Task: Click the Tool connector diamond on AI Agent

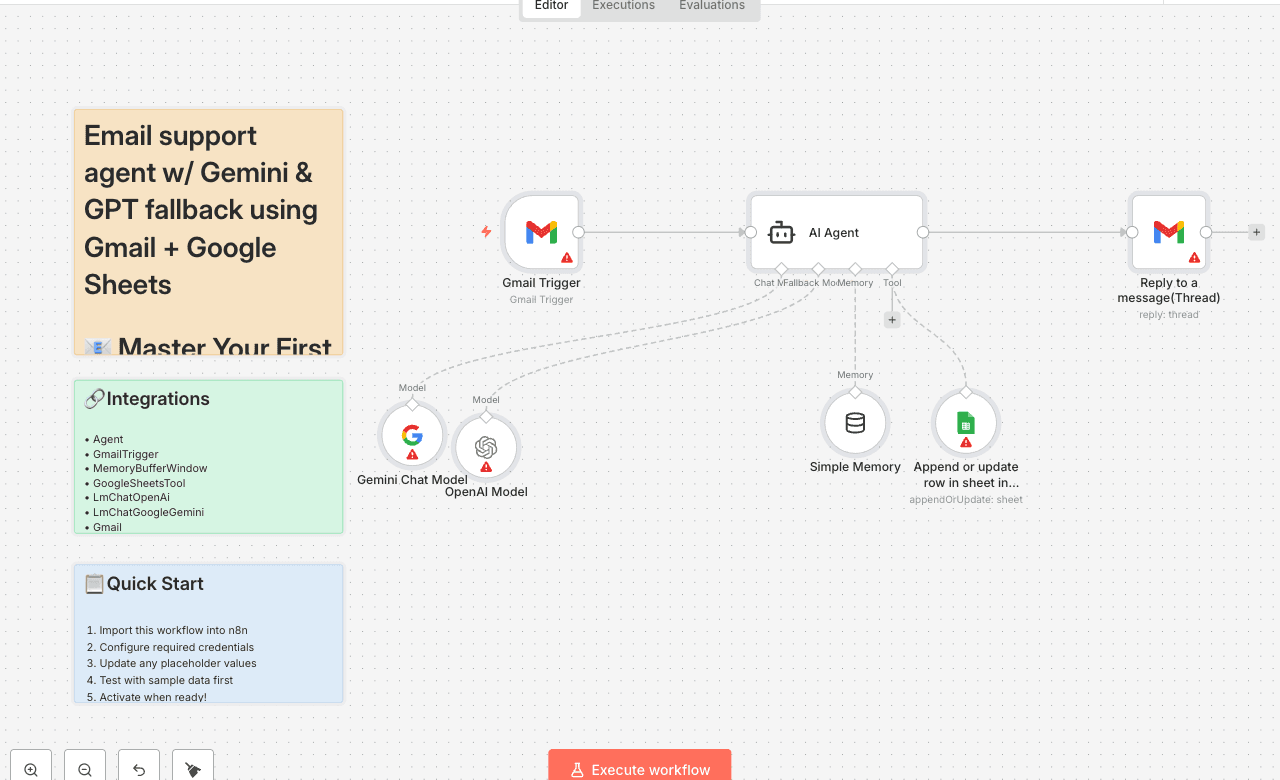Action: coord(891,268)
